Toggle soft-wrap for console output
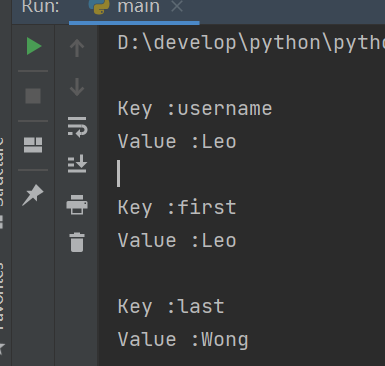The image size is (385, 366). [x=77, y=127]
